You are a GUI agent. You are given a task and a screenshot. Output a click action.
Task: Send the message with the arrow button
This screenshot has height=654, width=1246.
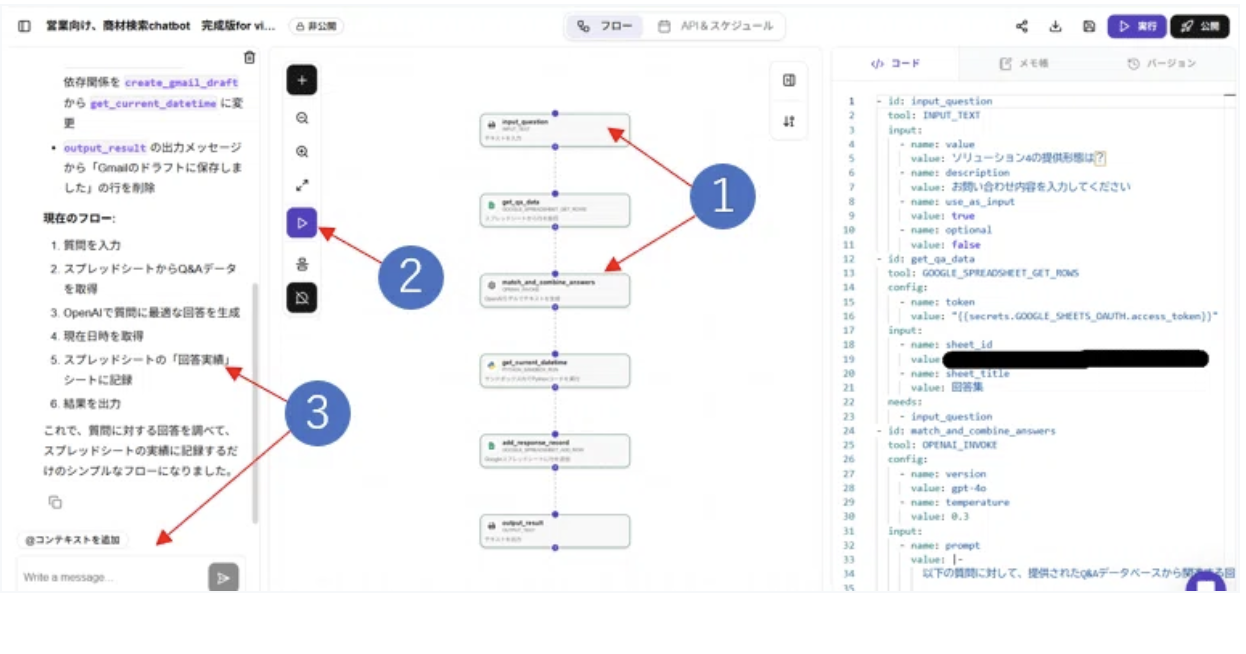(x=223, y=577)
